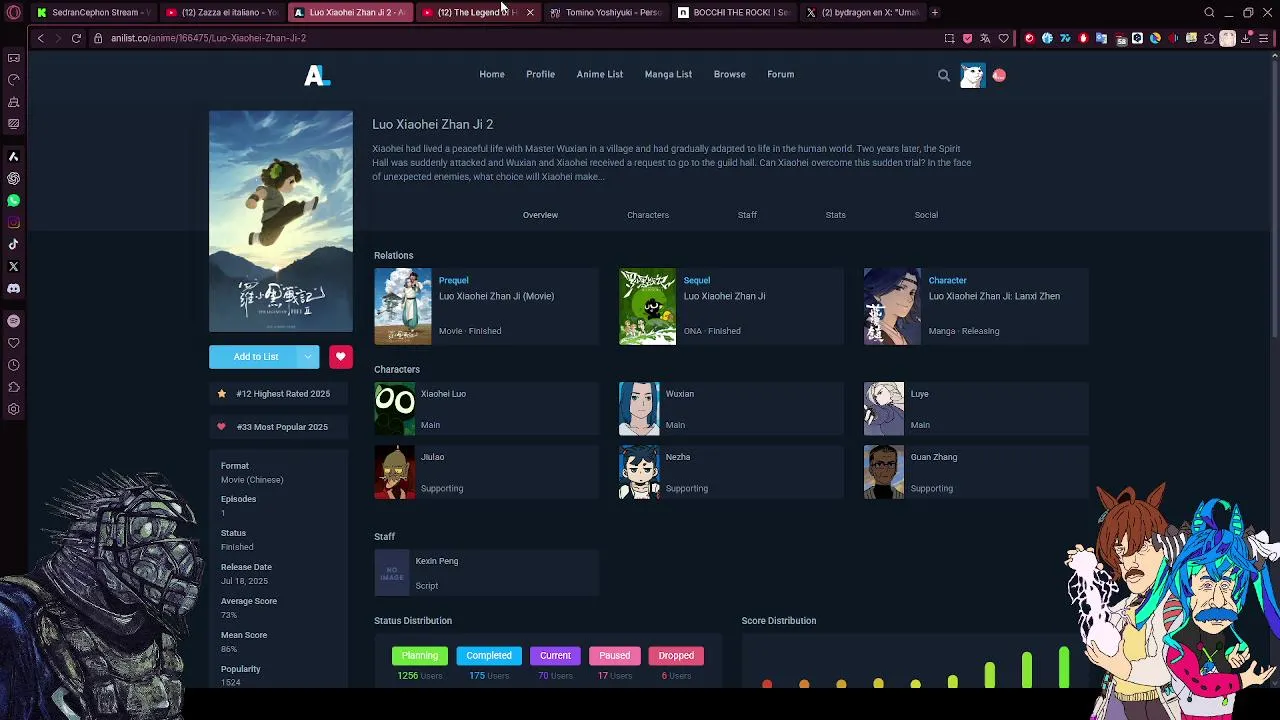Toggle the red favourite heart button
This screenshot has height=720, width=1280.
(x=340, y=357)
